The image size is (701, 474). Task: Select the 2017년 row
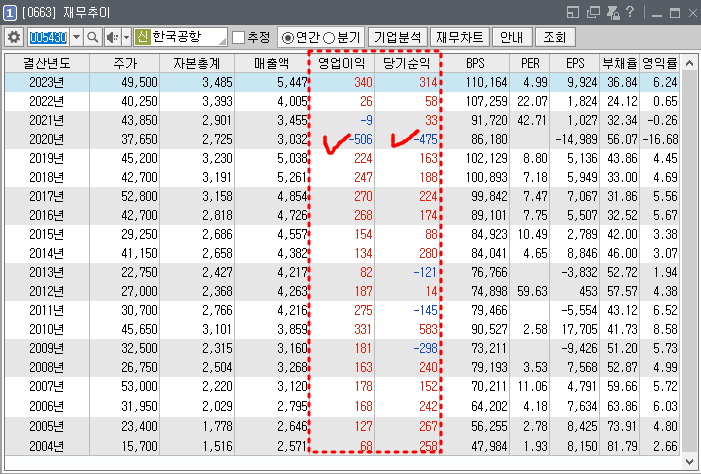coord(342,196)
